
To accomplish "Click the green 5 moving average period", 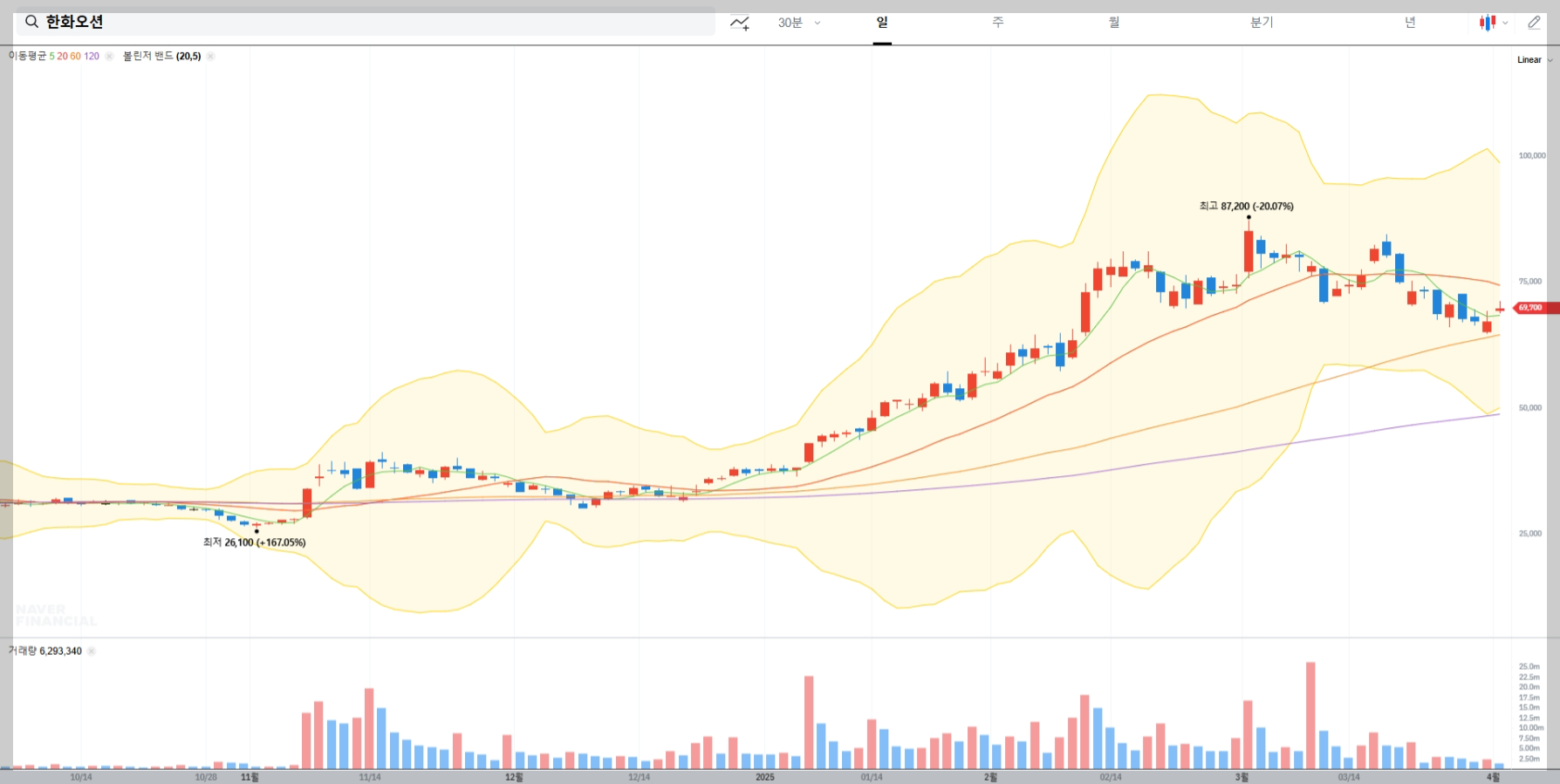I will click(51, 56).
